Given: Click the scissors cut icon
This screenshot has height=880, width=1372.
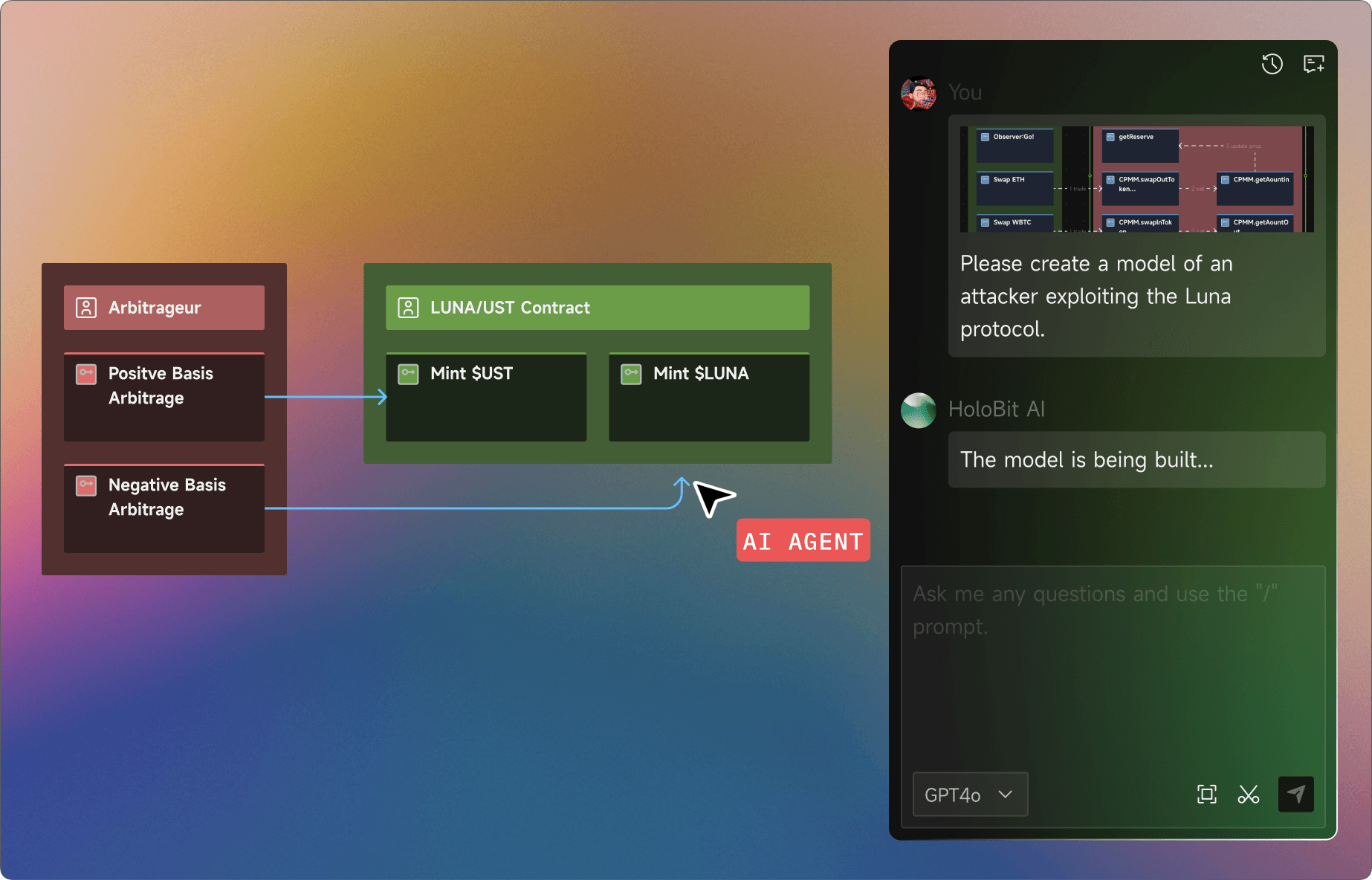Looking at the screenshot, I should click(1249, 795).
